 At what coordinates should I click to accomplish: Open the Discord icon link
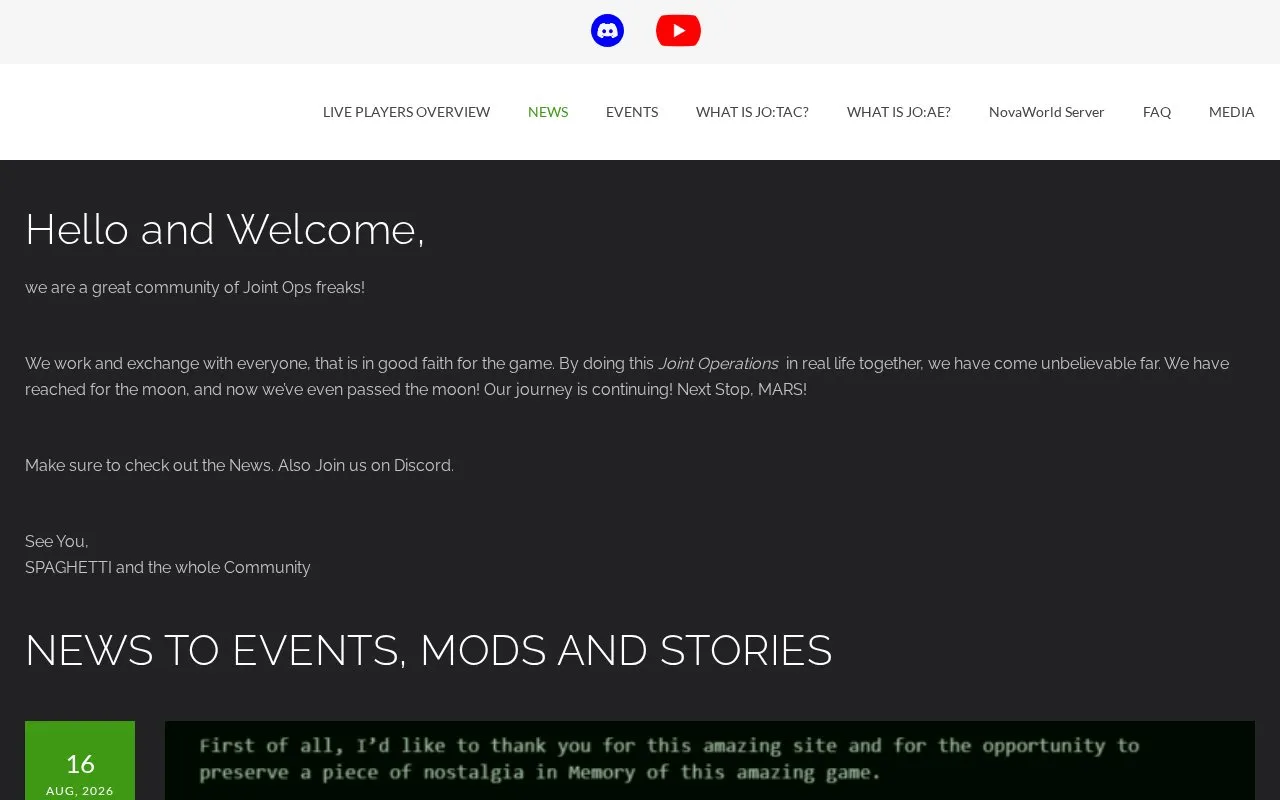click(x=607, y=31)
